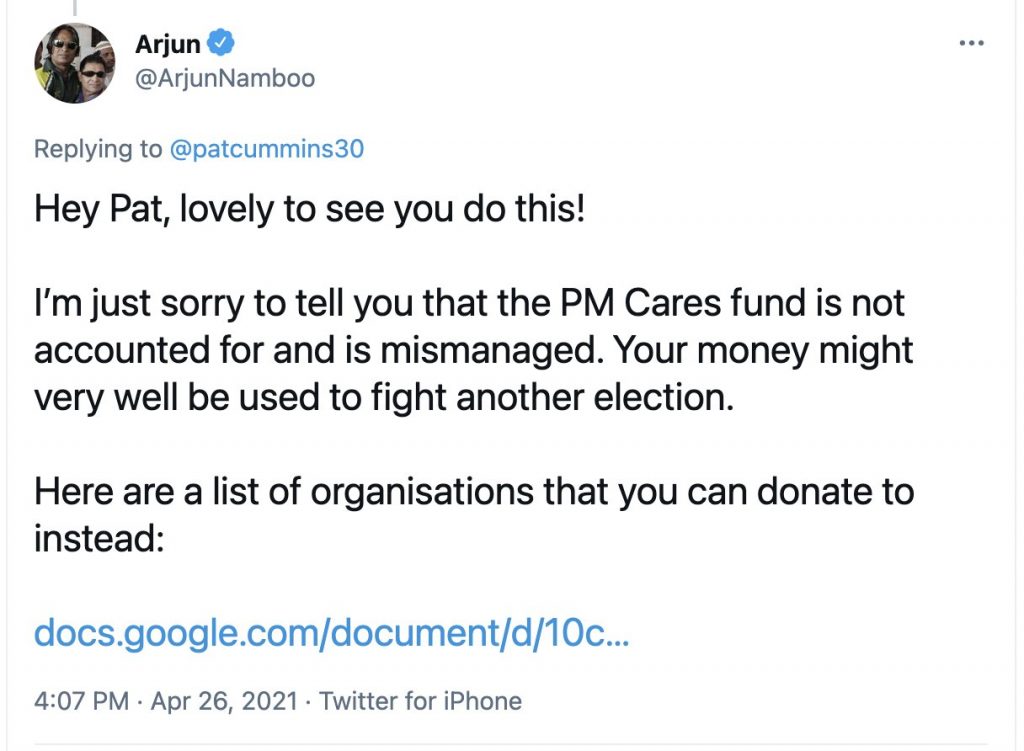Click the Replying to label
Screen dimensions: 1024x751
pos(97,149)
